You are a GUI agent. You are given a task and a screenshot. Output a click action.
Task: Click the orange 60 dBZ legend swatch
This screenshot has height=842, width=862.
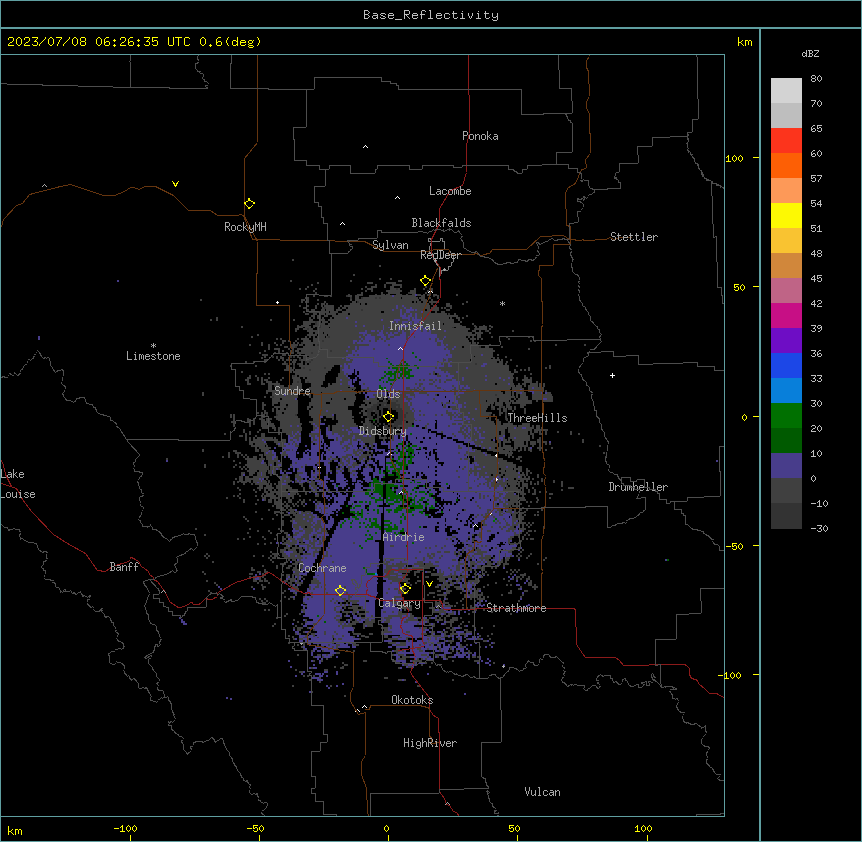(x=786, y=165)
